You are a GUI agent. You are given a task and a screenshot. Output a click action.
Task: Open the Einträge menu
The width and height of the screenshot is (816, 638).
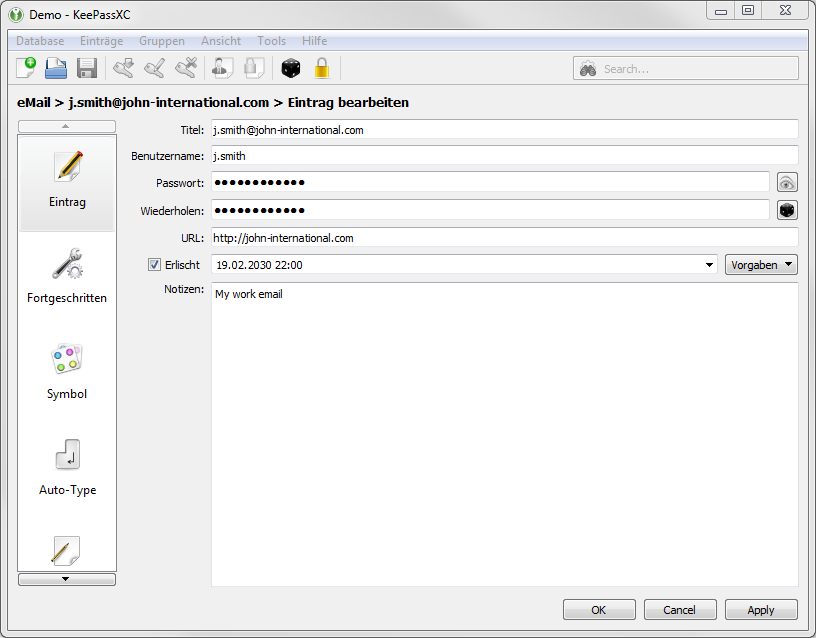(x=101, y=41)
